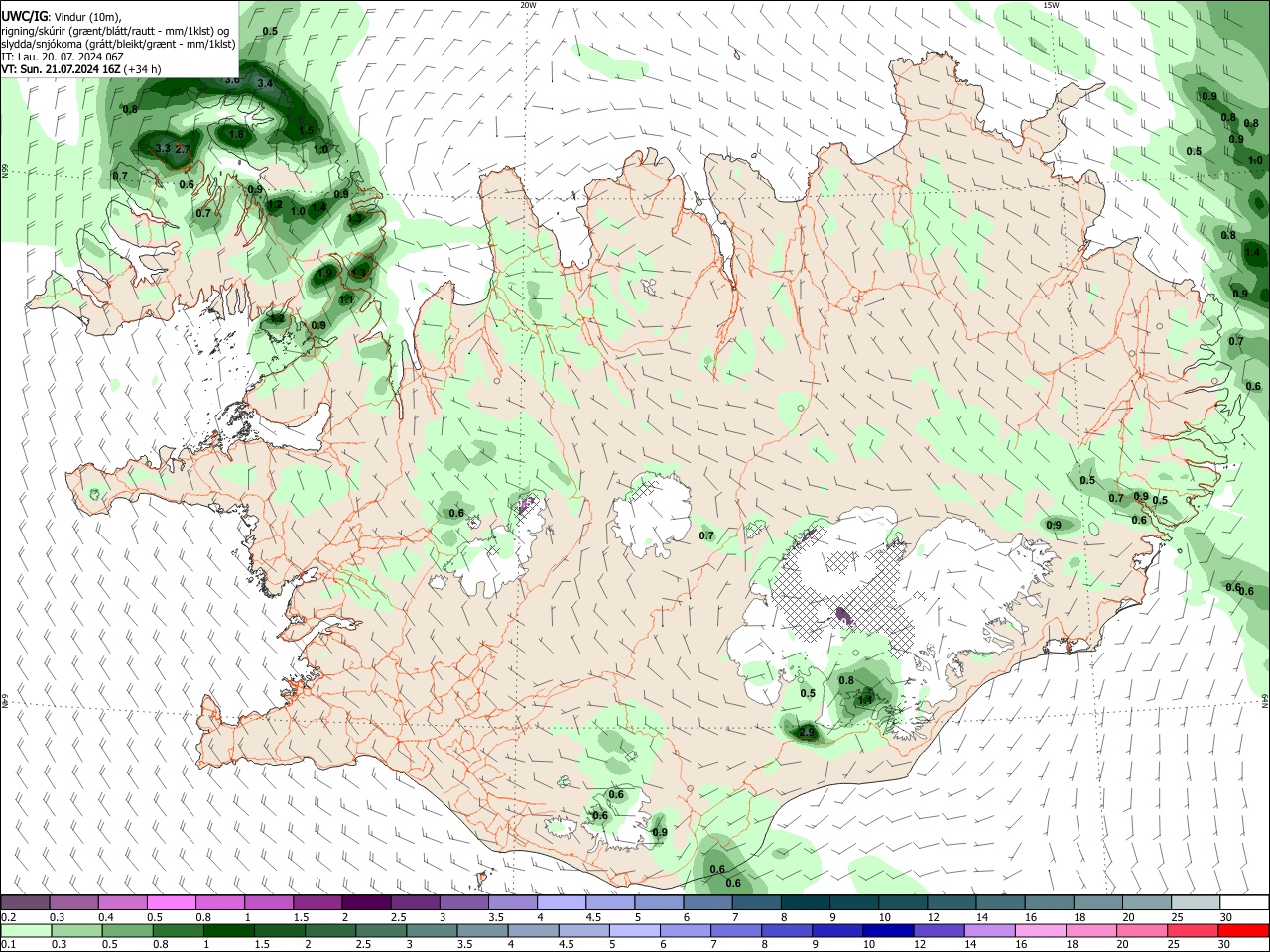The height and width of the screenshot is (952, 1270).
Task: Click the purple patch inside Vatnajökull hatched area
Action: pos(844,615)
